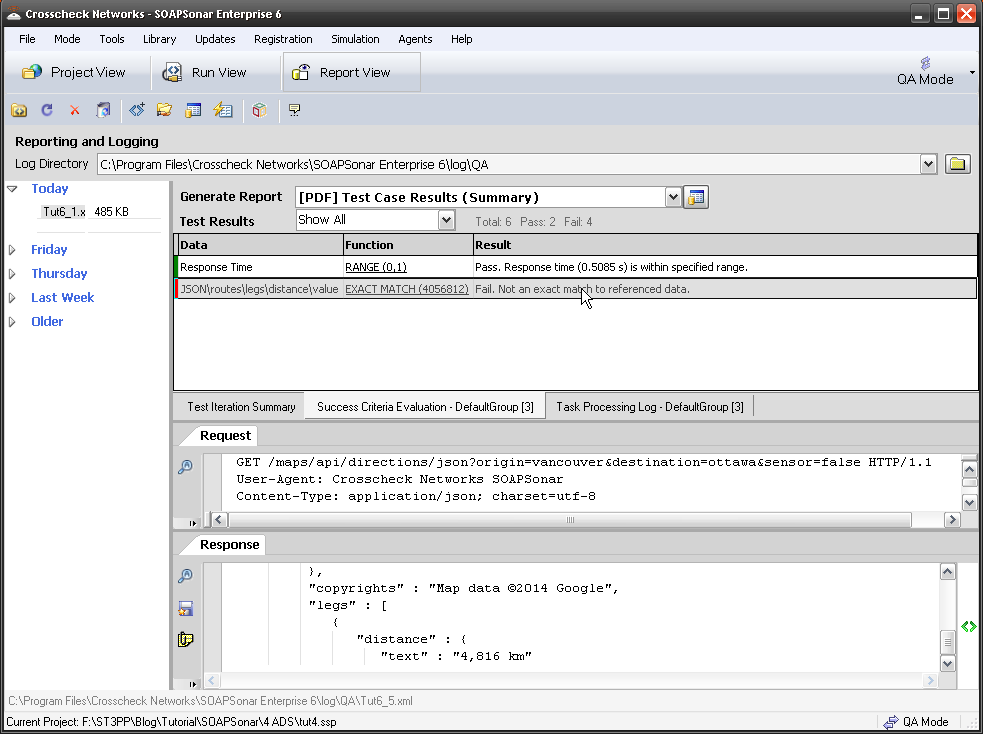Open the QA Mode selector in top right

(933, 72)
